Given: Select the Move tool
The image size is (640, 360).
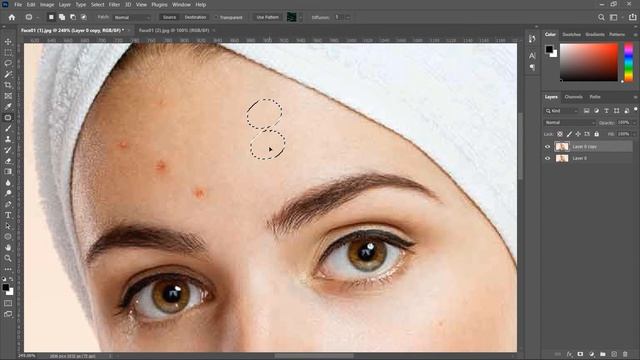Looking at the screenshot, I should click(8, 42).
